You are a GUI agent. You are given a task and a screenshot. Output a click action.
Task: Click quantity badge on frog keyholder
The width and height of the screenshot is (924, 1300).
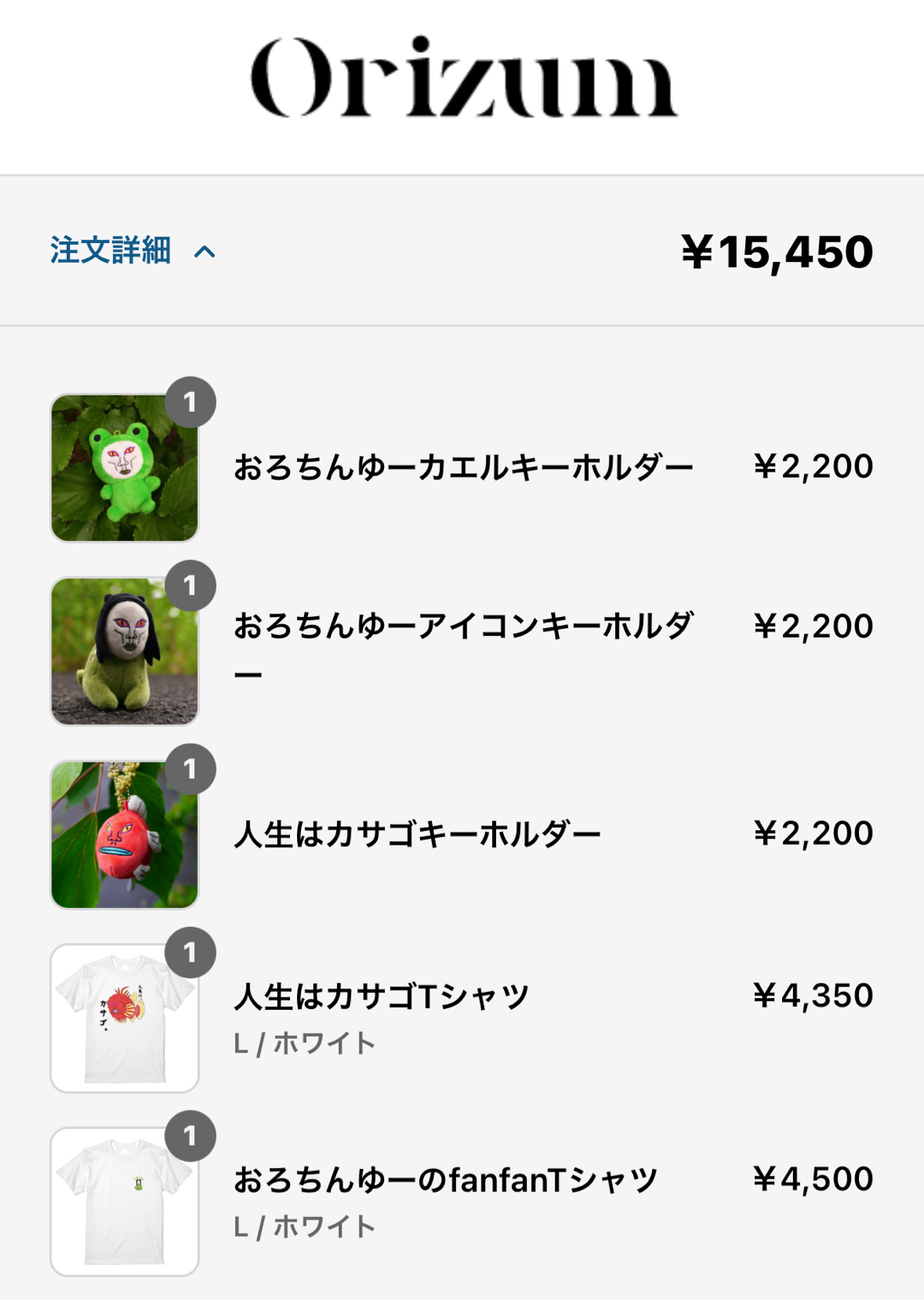[190, 401]
